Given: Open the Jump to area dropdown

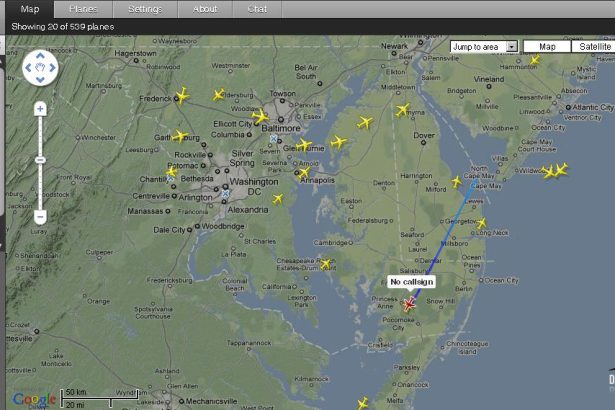Looking at the screenshot, I should point(484,47).
